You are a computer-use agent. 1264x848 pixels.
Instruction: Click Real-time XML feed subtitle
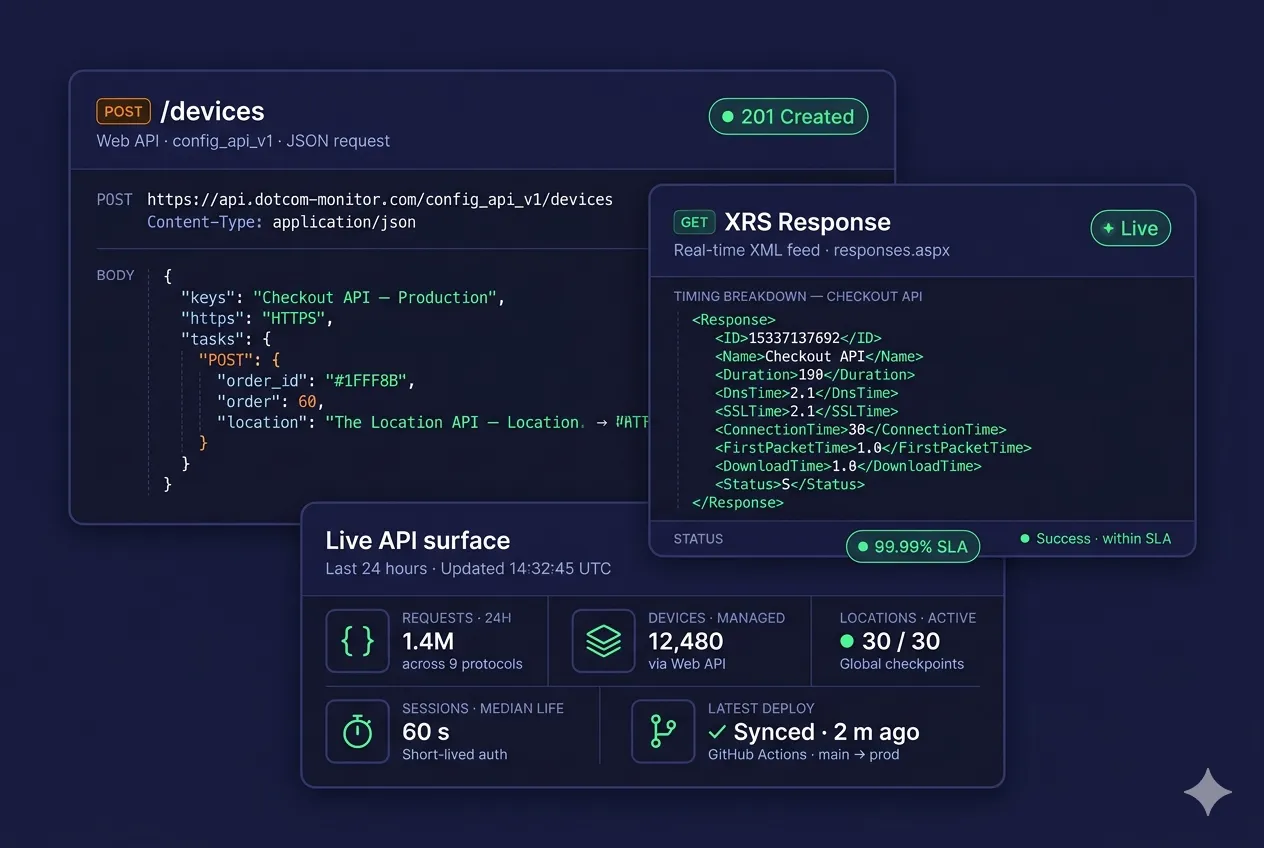click(812, 250)
